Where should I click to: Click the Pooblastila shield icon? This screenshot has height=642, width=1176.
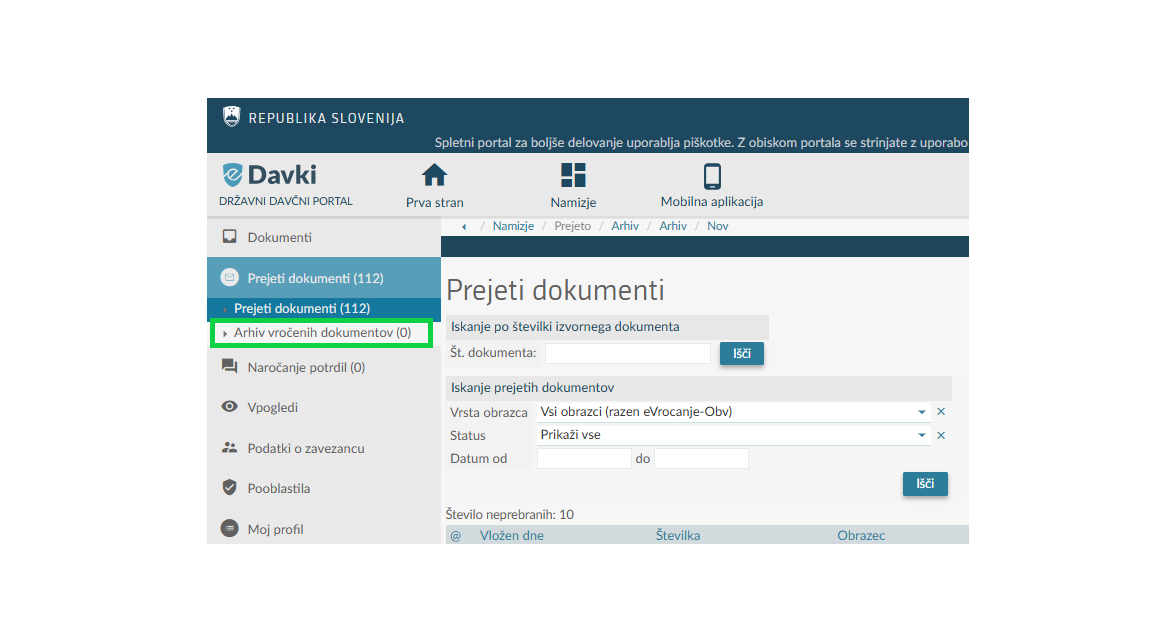pos(230,488)
